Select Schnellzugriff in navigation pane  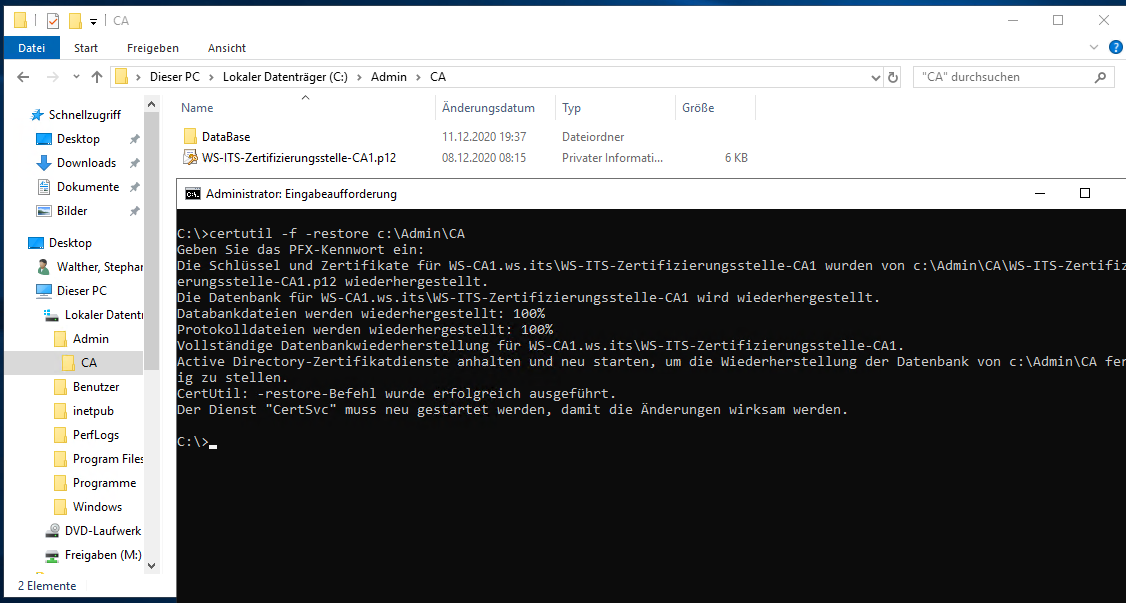[x=84, y=115]
